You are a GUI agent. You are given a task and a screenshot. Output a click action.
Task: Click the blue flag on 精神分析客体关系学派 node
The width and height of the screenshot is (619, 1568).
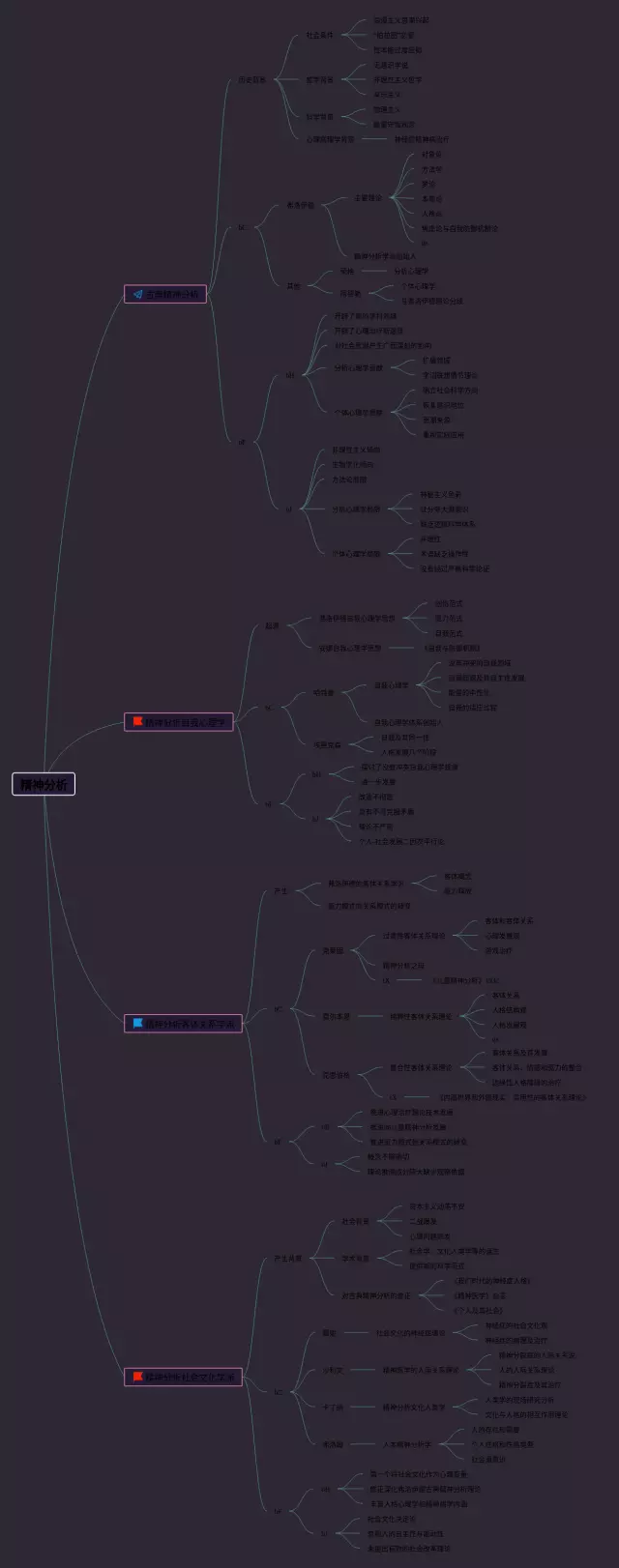tap(137, 1023)
